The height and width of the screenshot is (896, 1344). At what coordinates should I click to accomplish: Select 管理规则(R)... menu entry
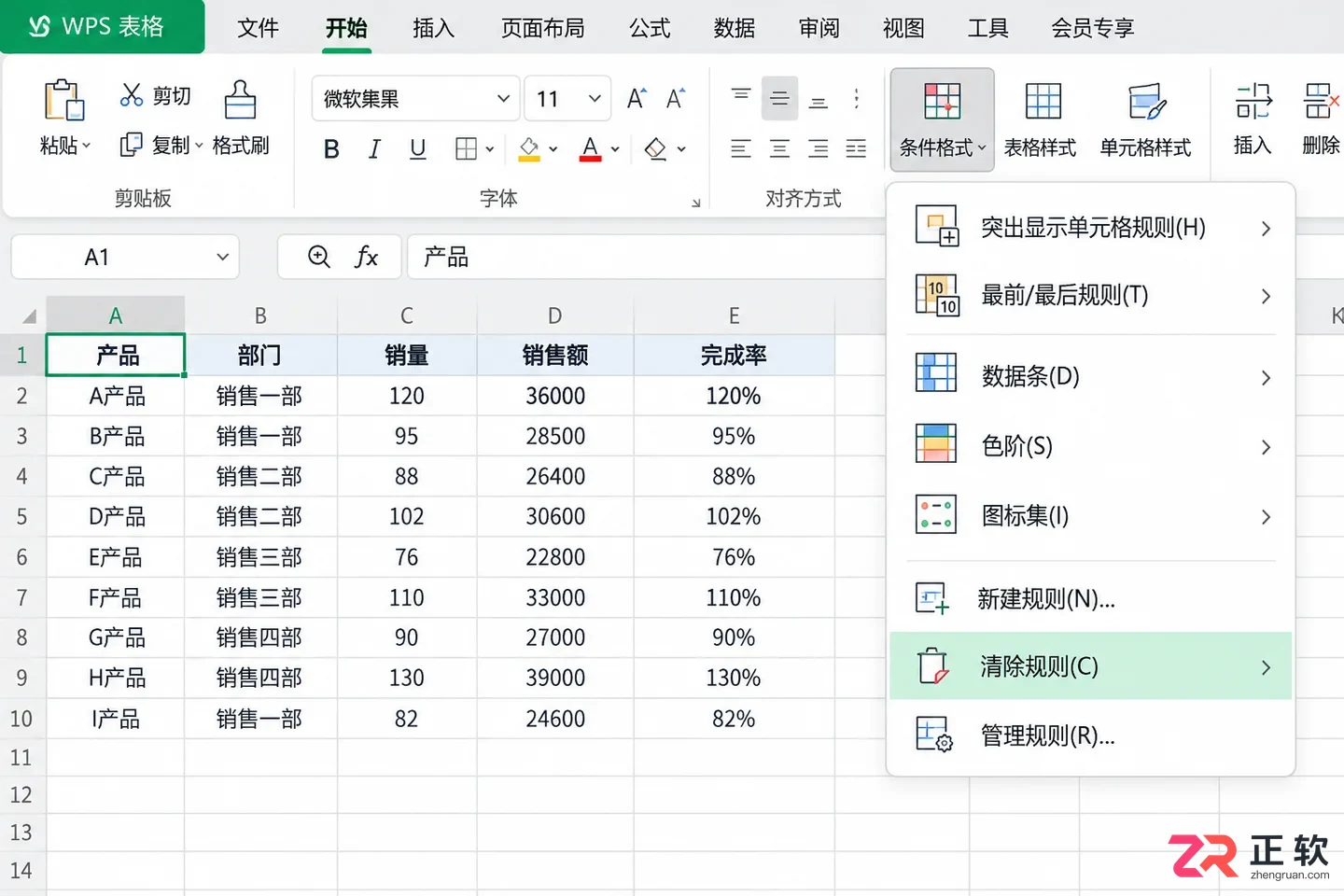[x=1090, y=735]
